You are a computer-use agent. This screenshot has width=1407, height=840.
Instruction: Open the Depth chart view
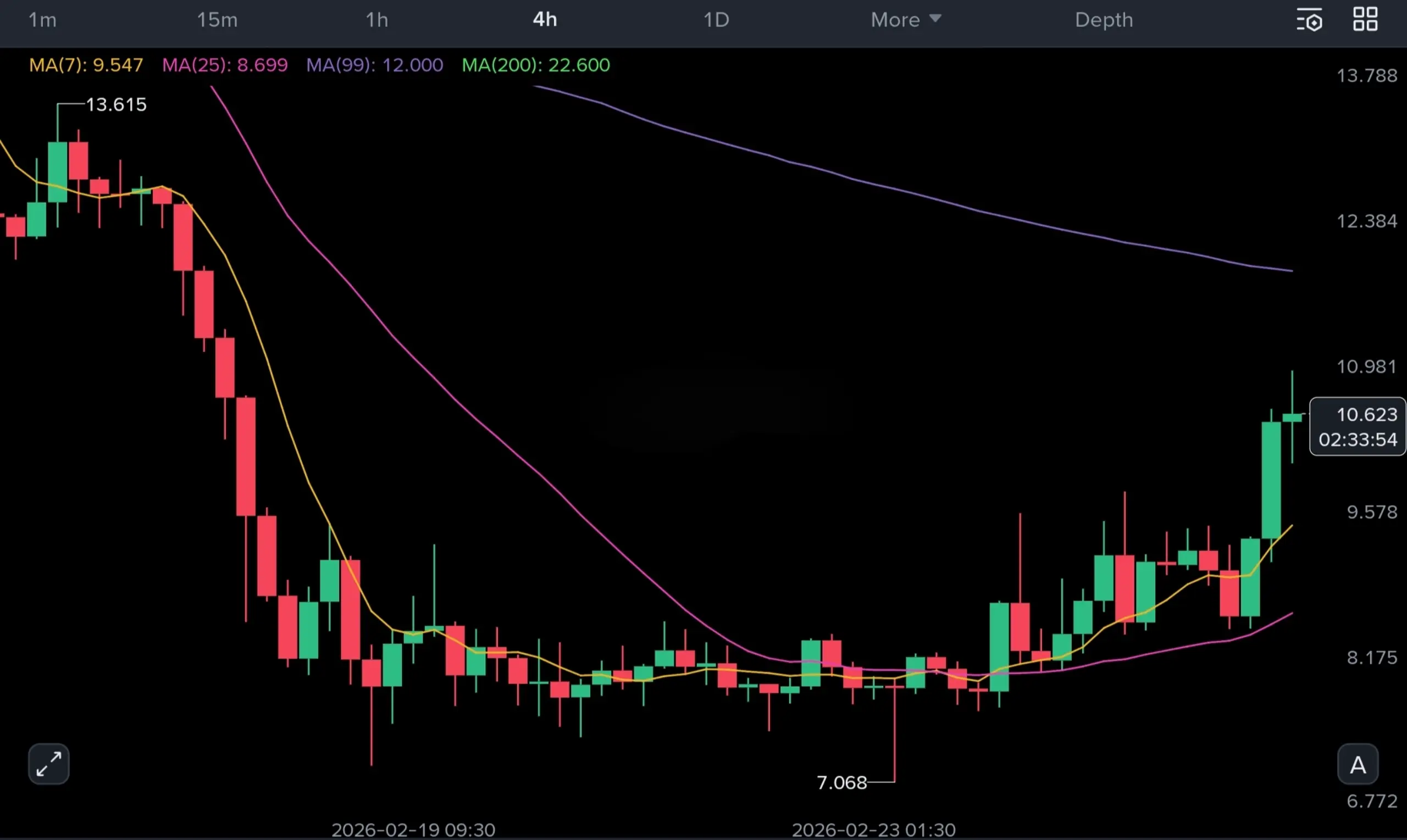pos(1104,20)
